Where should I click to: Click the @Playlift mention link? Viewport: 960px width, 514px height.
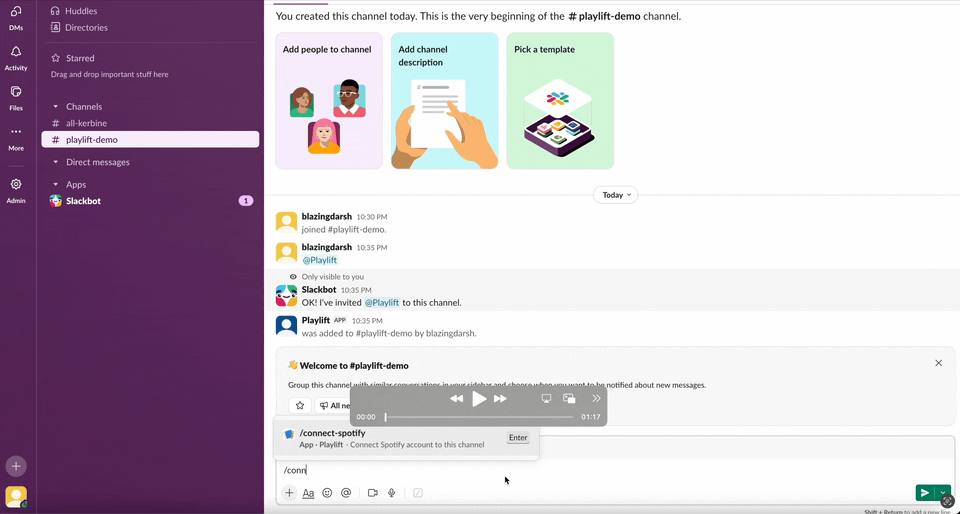tap(320, 260)
